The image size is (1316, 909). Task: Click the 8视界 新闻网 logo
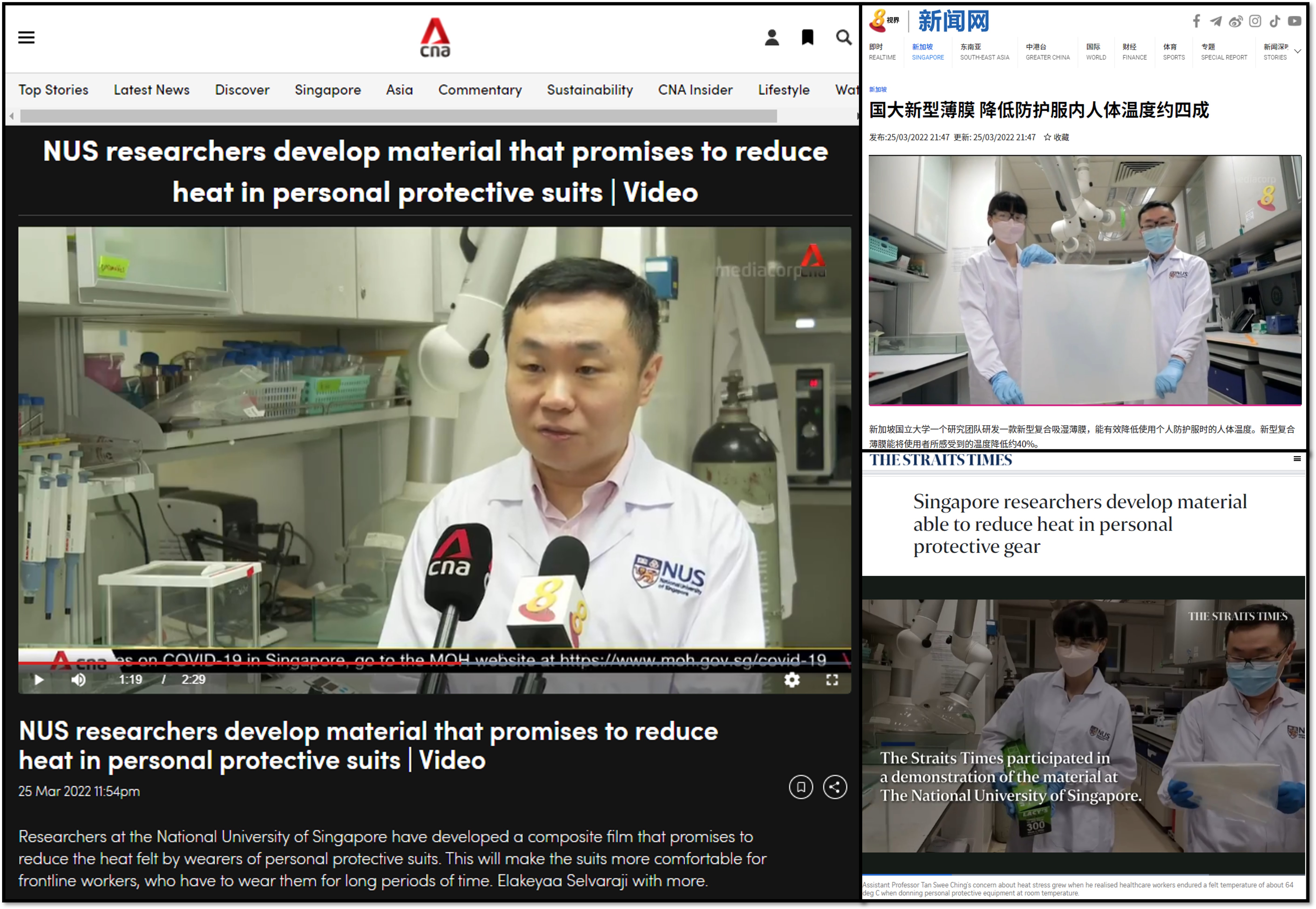click(929, 21)
